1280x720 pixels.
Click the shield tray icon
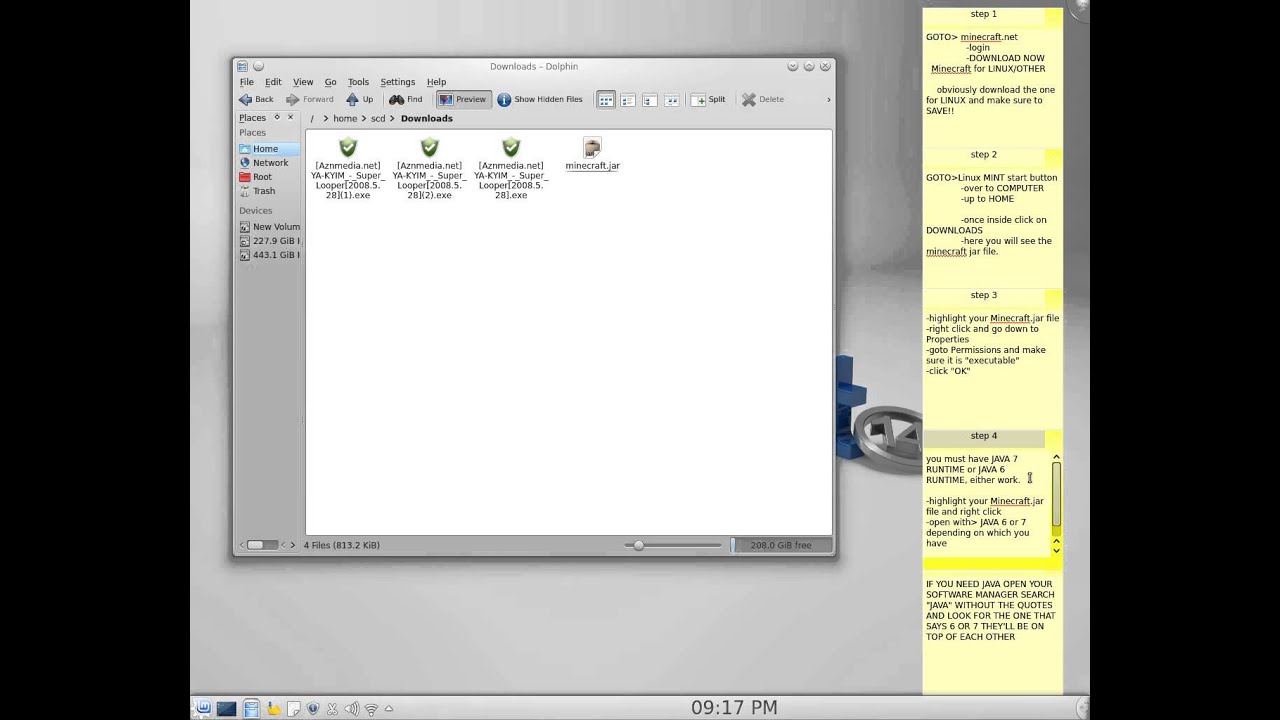point(313,709)
